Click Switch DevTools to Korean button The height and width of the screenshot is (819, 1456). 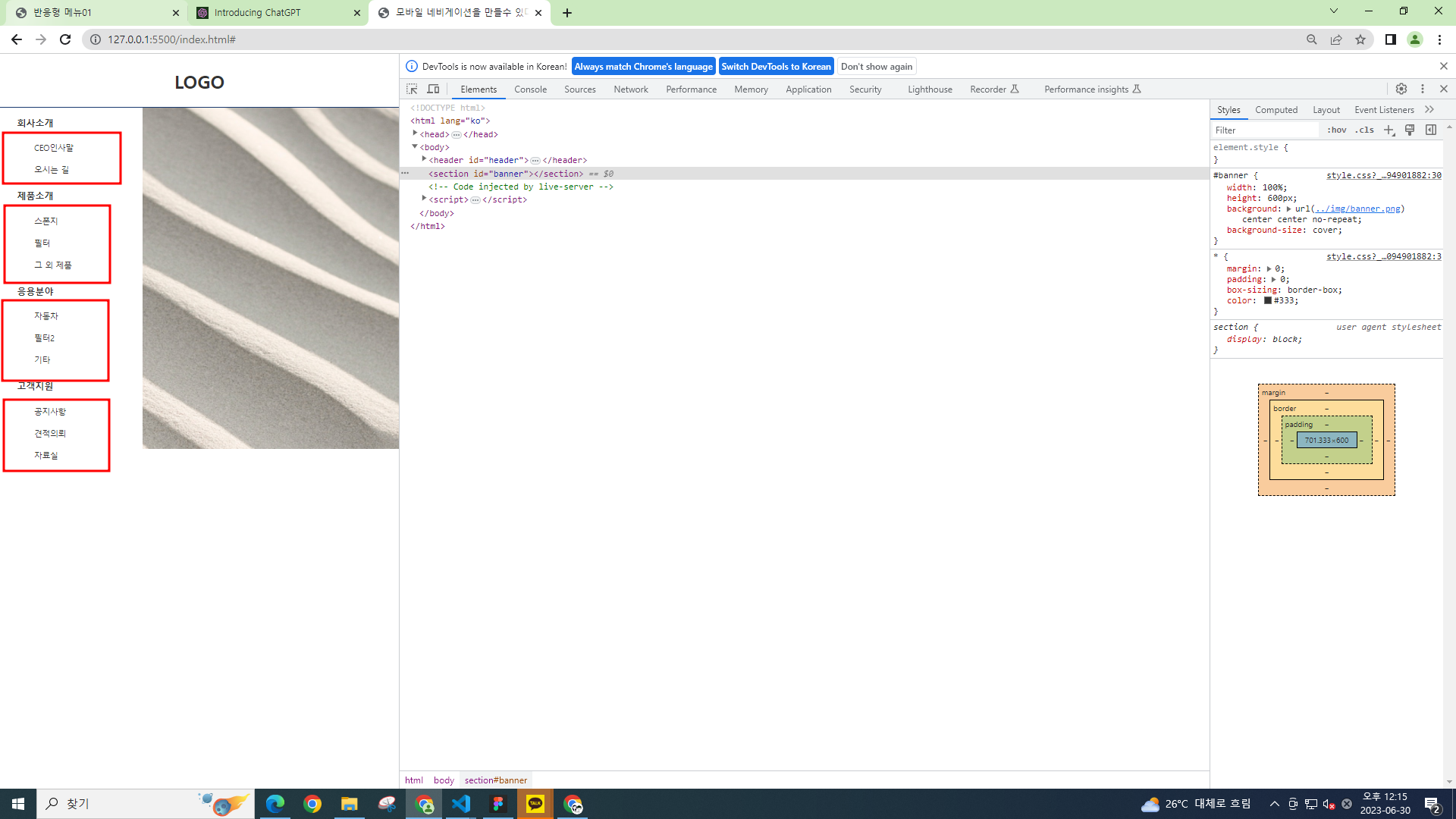click(x=776, y=66)
